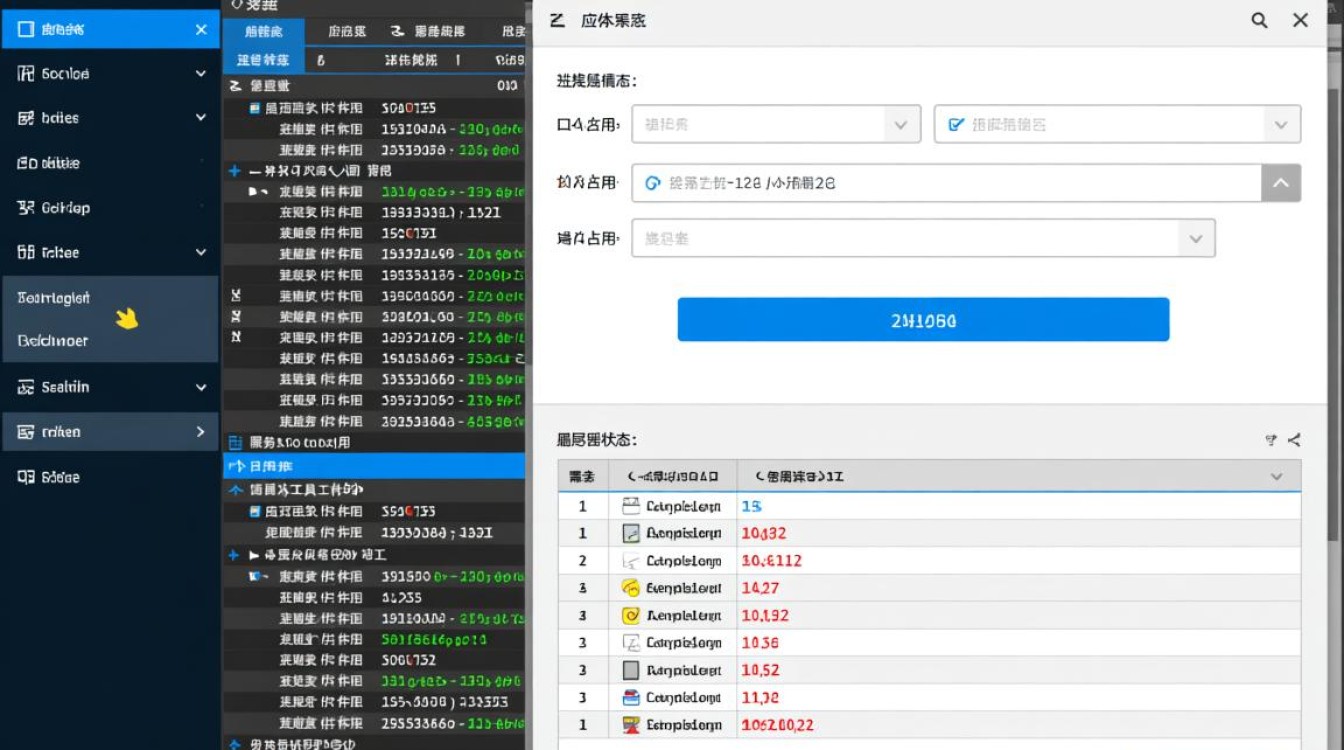1344x750 pixels.
Task: Click the red-blue icon in value 11,32 row
Action: (x=631, y=698)
